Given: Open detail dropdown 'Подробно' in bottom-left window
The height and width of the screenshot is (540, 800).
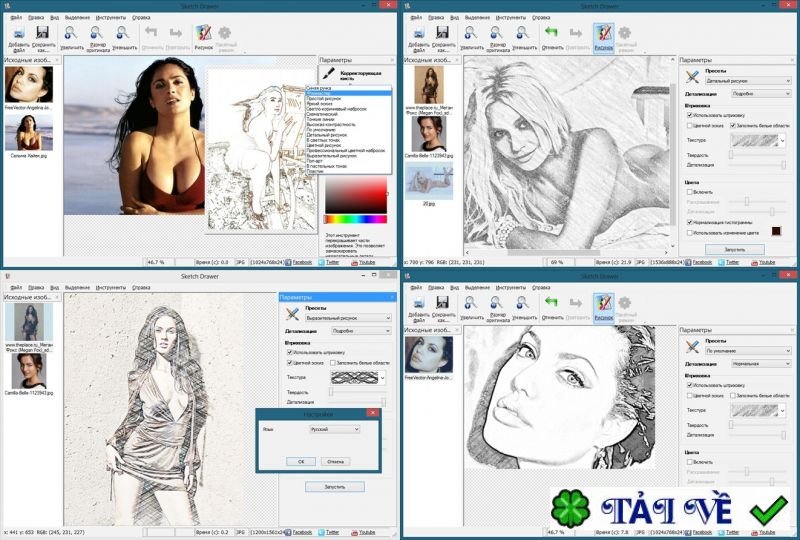Looking at the screenshot, I should [361, 331].
